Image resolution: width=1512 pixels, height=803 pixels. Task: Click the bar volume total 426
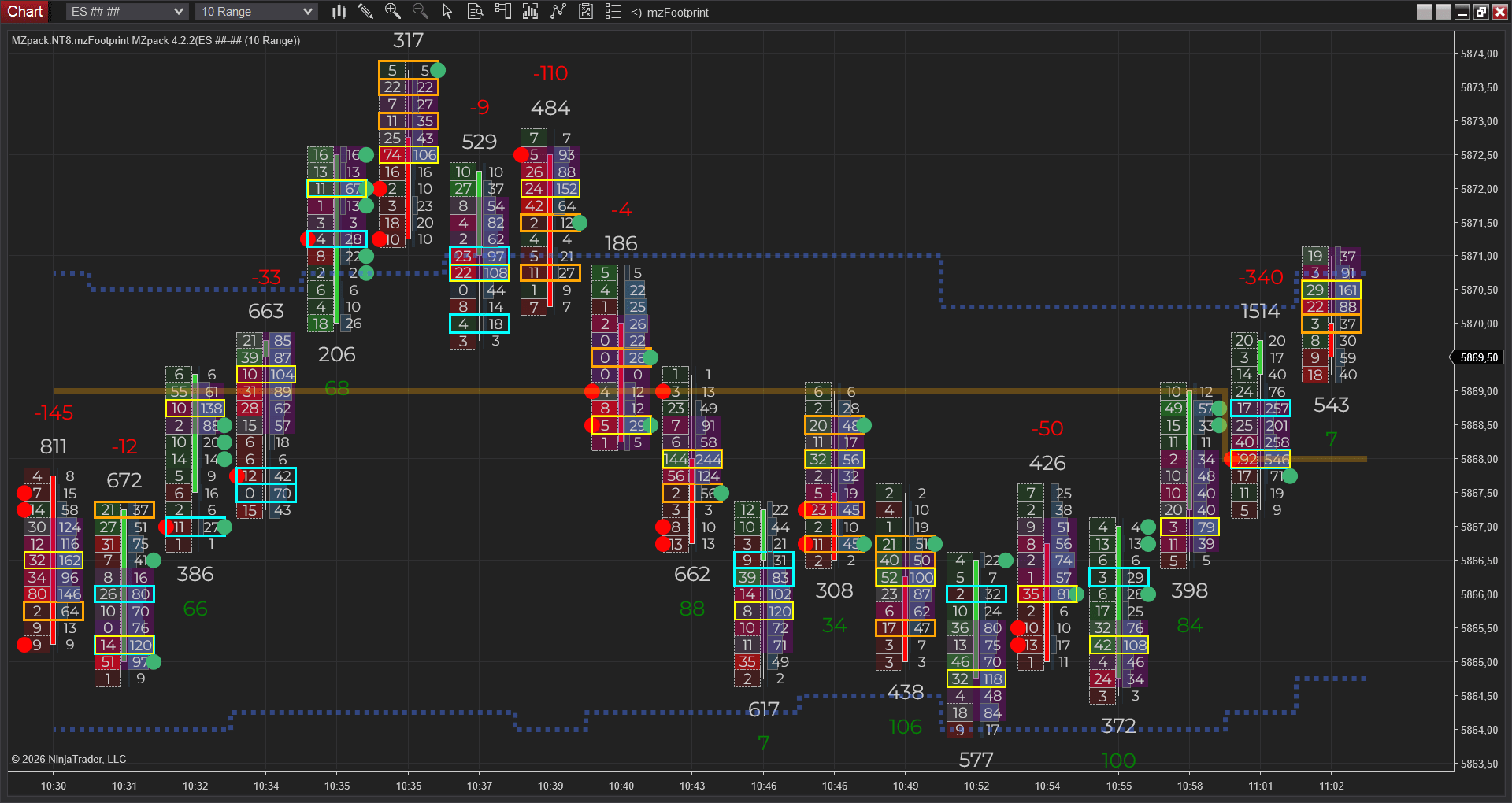(x=1047, y=463)
